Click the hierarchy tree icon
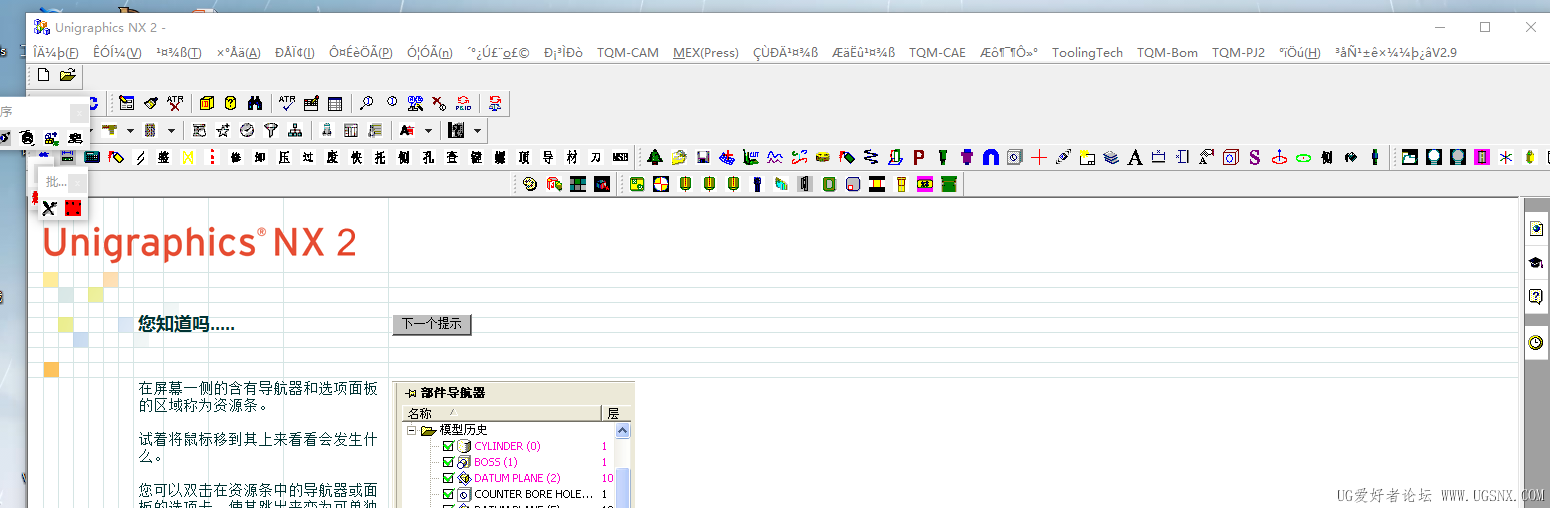 [x=295, y=130]
